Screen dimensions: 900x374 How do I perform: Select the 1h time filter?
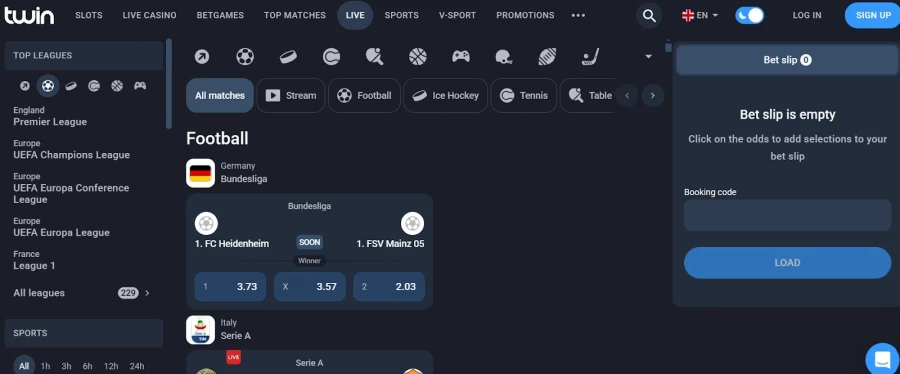tap(45, 366)
